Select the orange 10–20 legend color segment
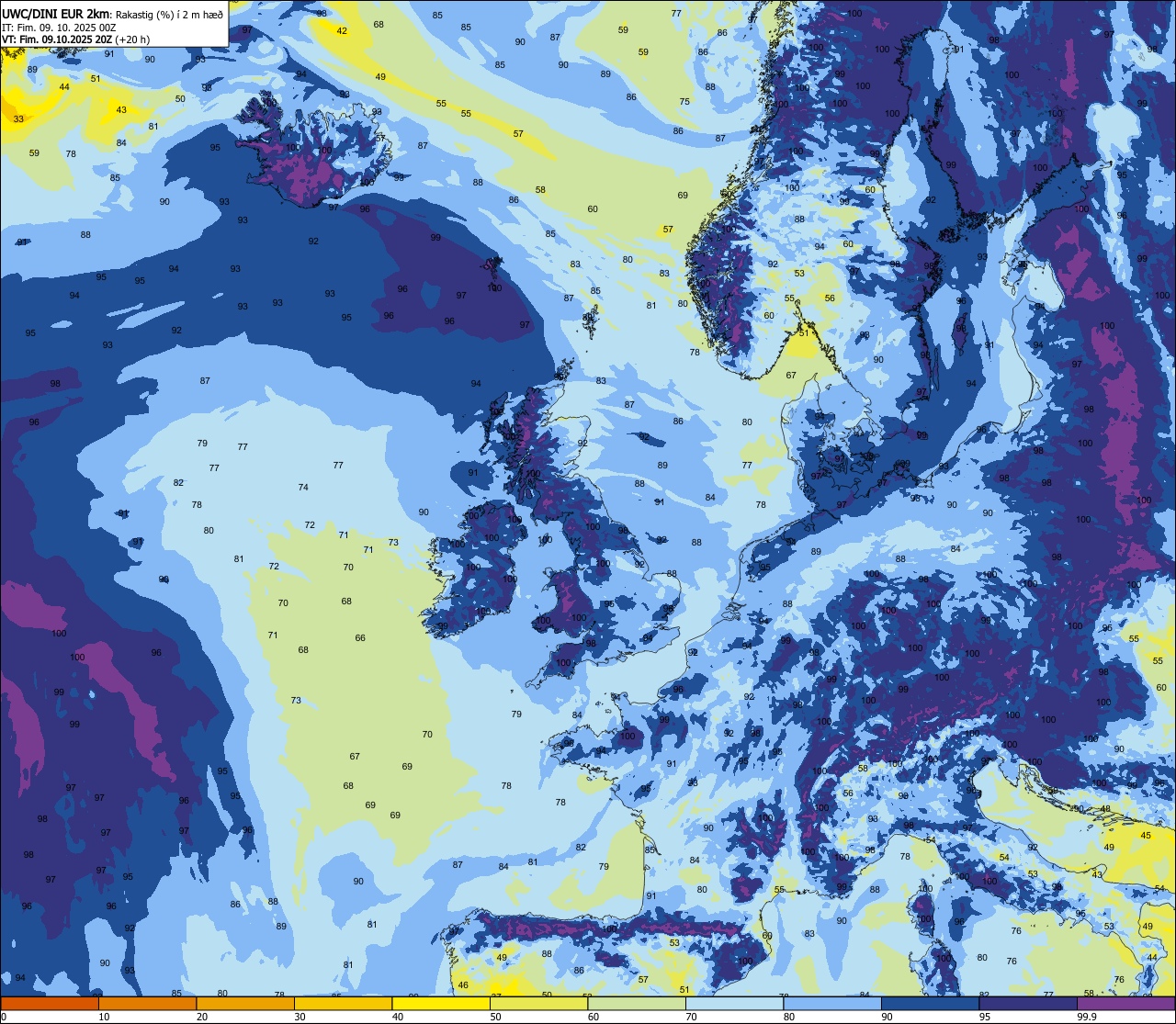This screenshot has height=1024, width=1176. point(147,1003)
